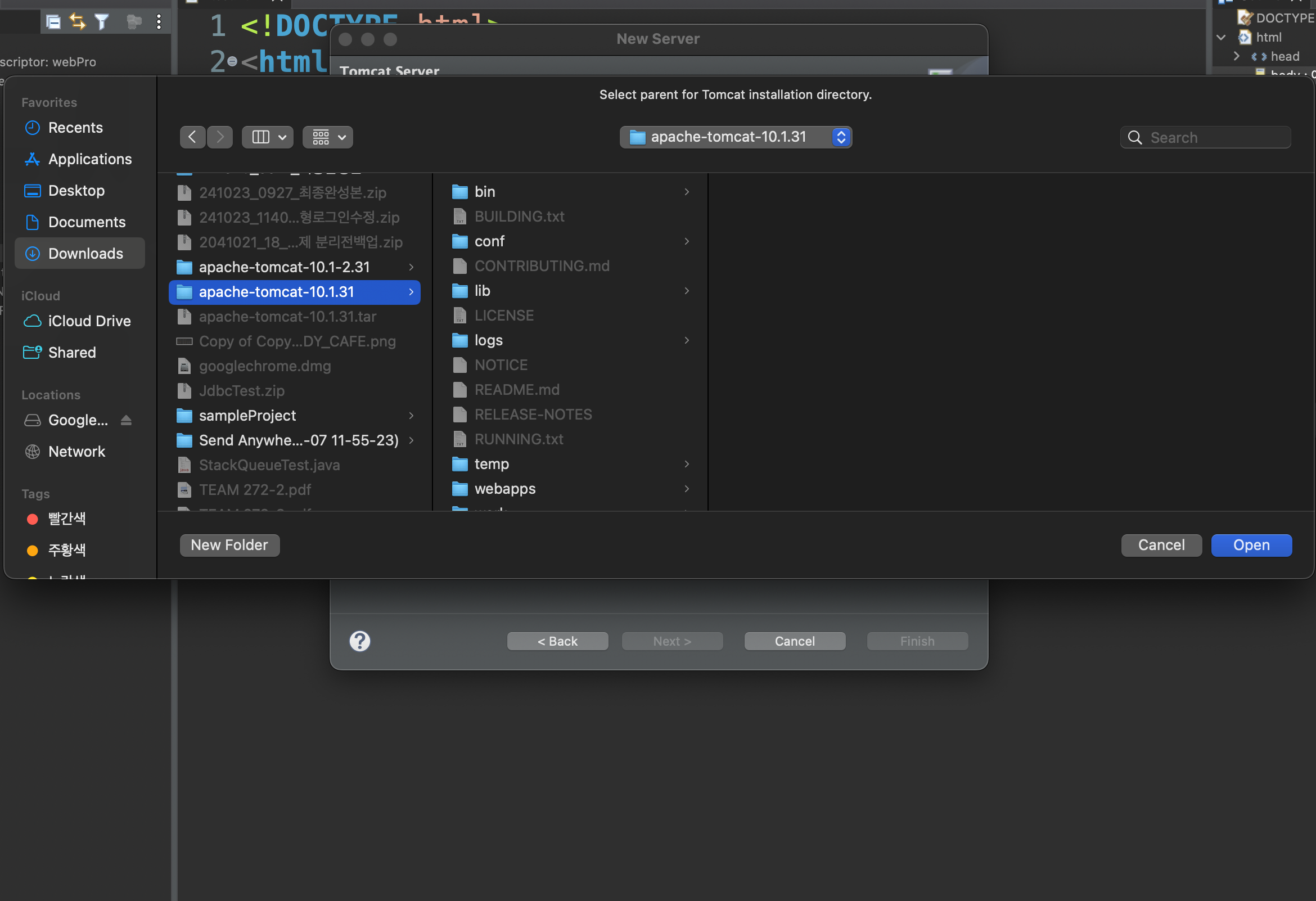Click the Search field in file dialog

pos(1206,138)
